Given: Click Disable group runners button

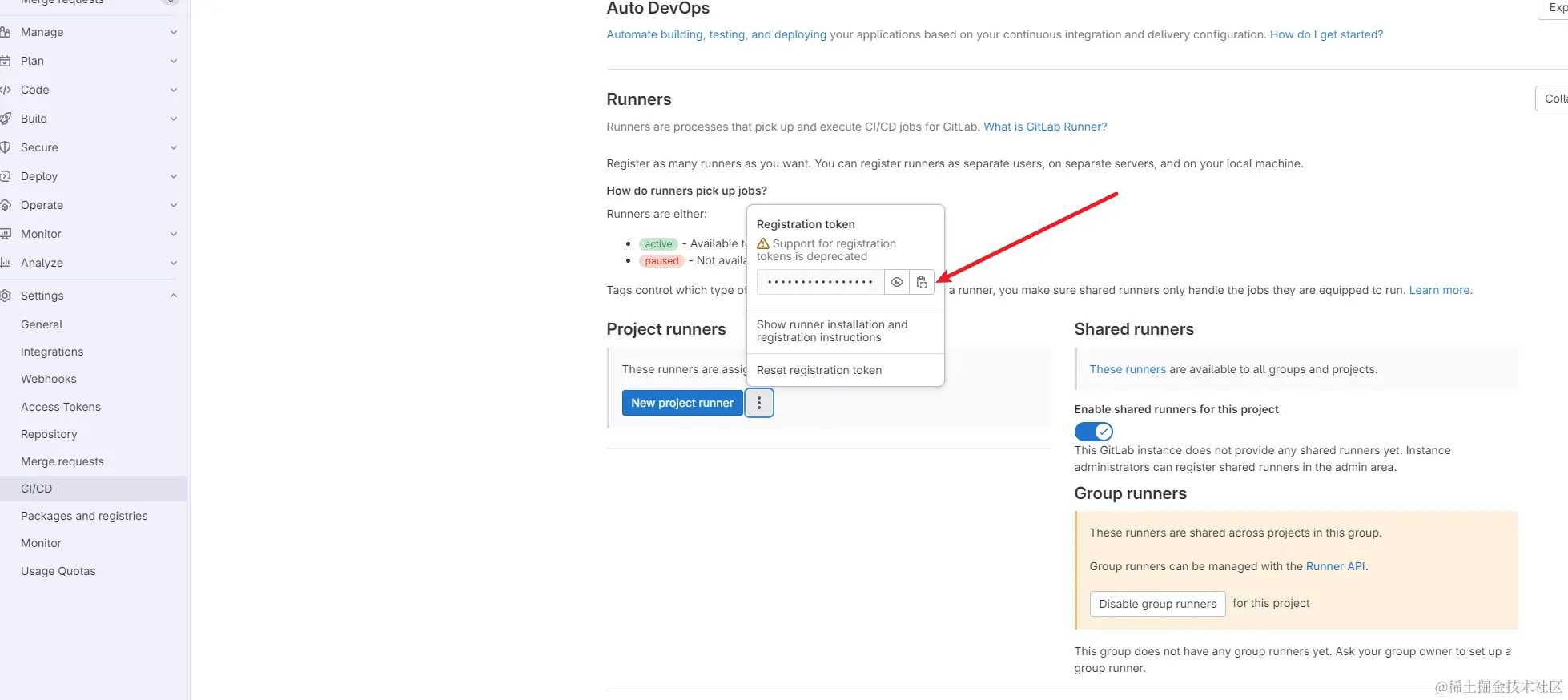Looking at the screenshot, I should [1157, 604].
